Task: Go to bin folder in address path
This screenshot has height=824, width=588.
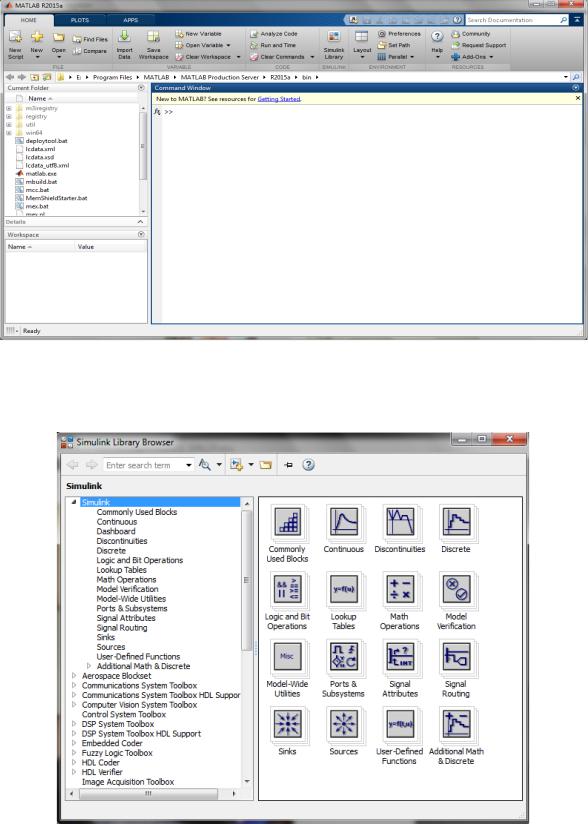Action: tap(306, 77)
